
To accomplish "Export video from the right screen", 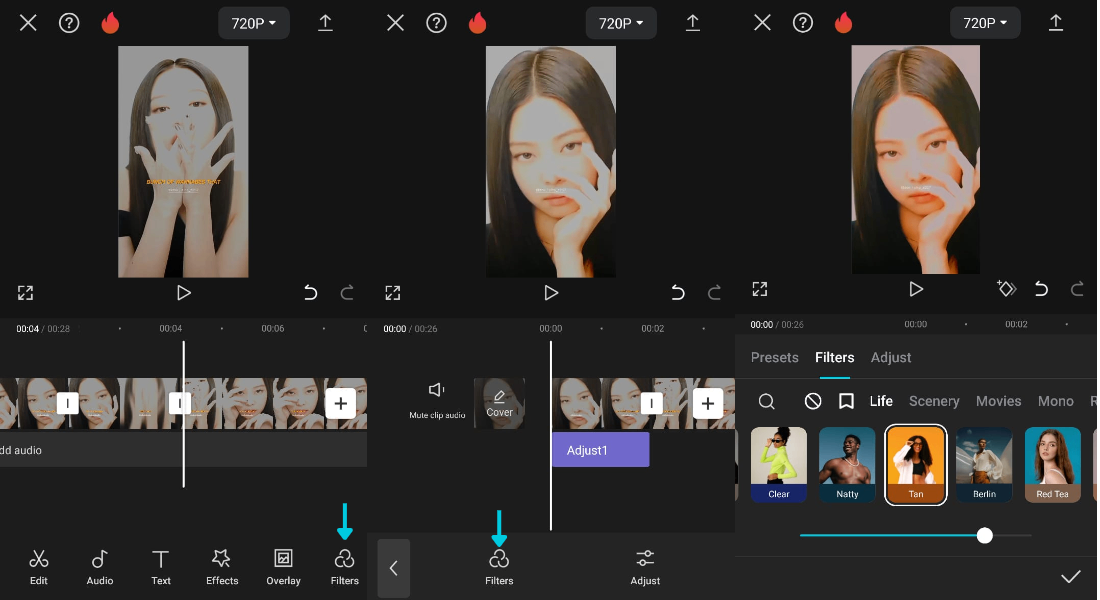I will 1056,22.
